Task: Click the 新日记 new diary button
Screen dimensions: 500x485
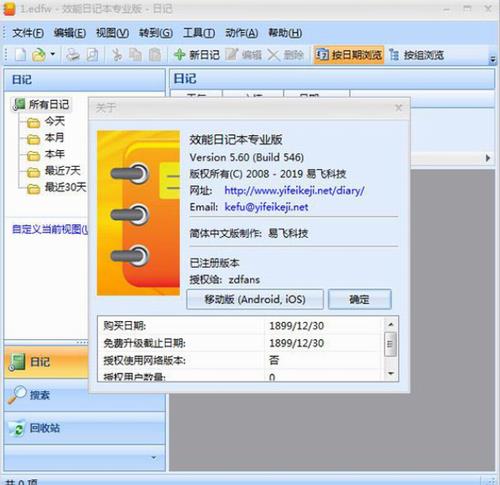Action: coord(197,55)
